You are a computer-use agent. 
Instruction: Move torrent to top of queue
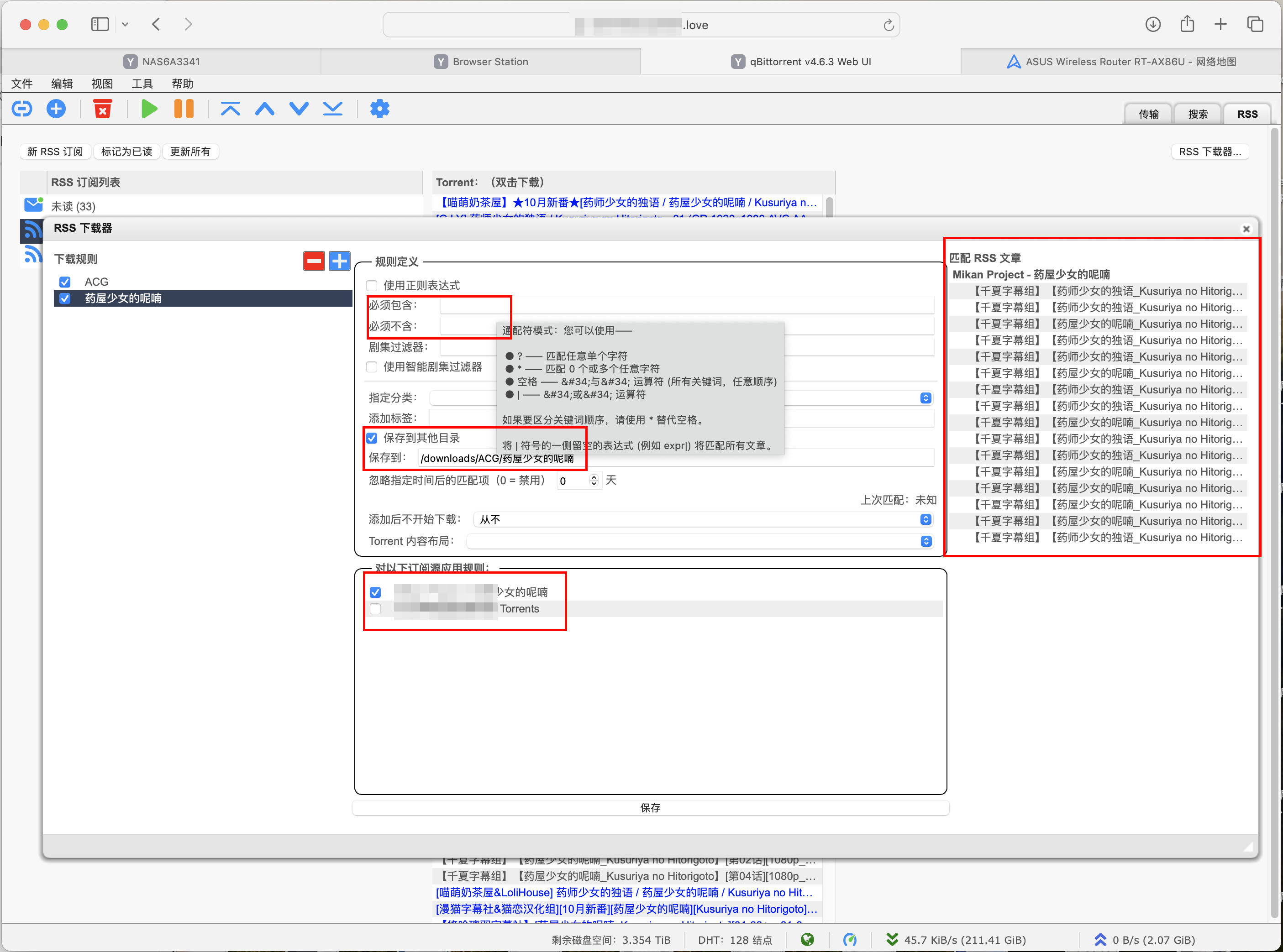pyautogui.click(x=231, y=108)
